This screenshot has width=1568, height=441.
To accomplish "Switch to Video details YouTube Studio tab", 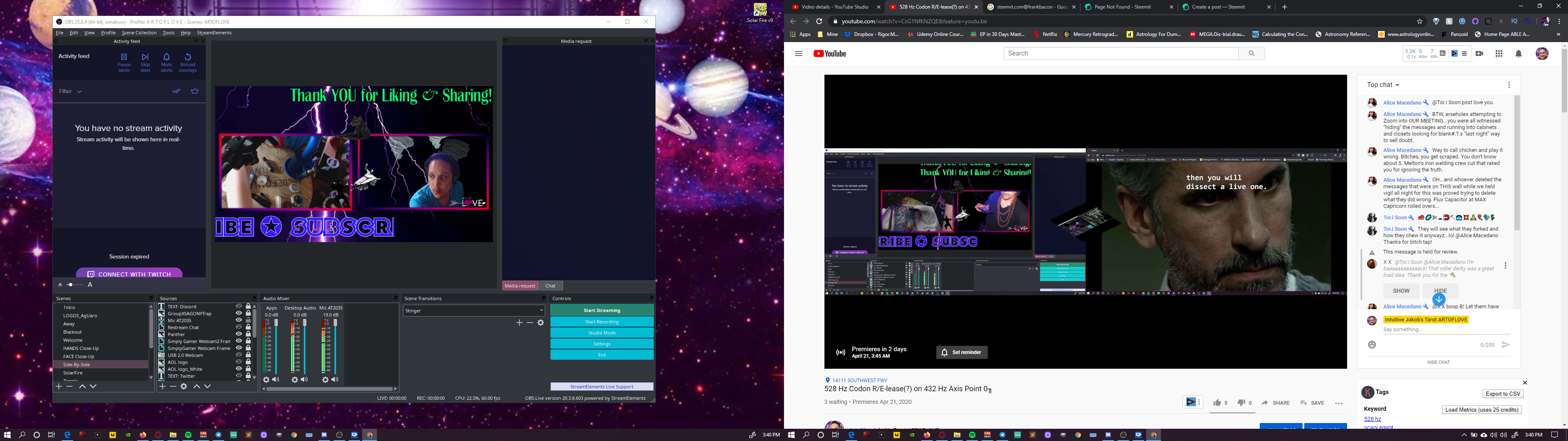I will [836, 7].
